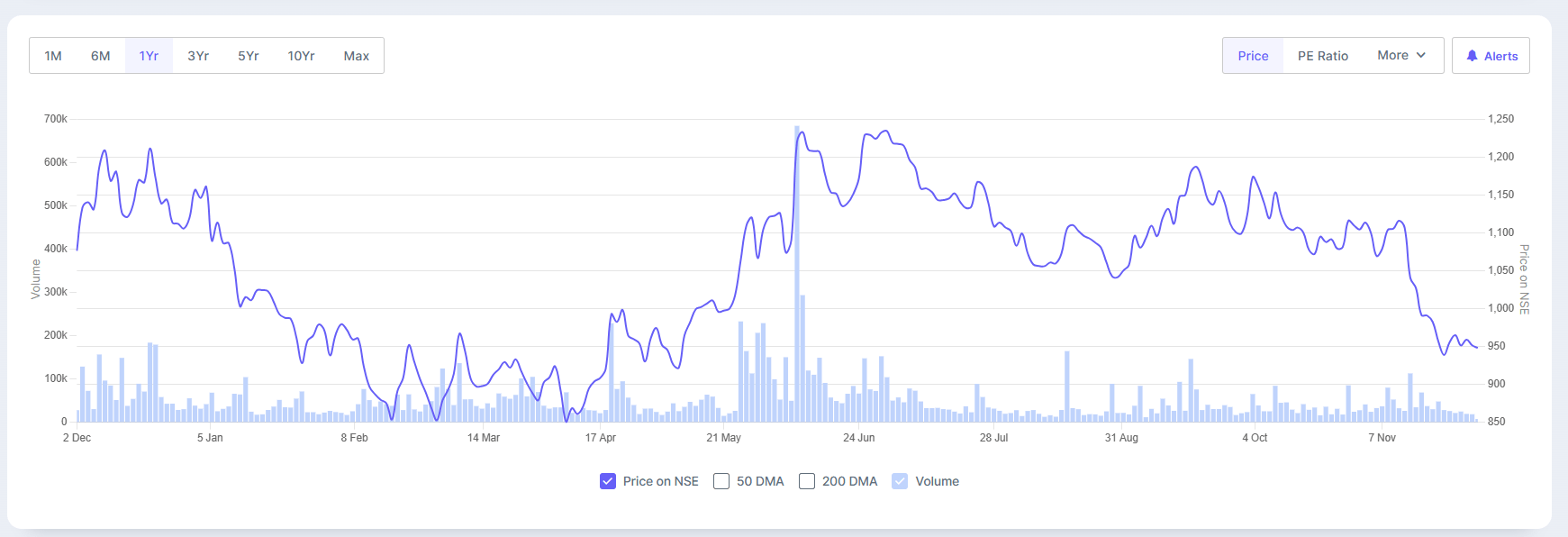Uncheck the Price on NSE checkbox

coord(608,481)
